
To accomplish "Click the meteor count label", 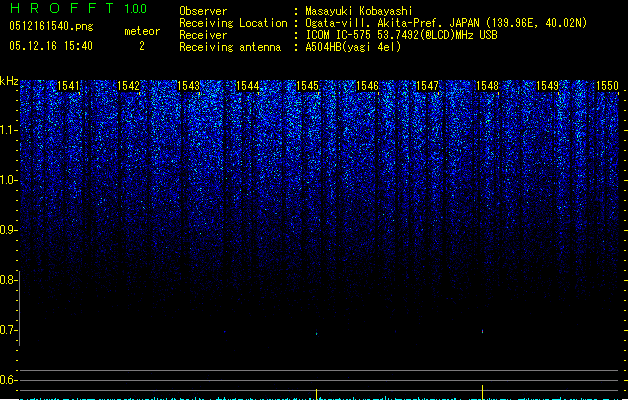I will (141, 31).
